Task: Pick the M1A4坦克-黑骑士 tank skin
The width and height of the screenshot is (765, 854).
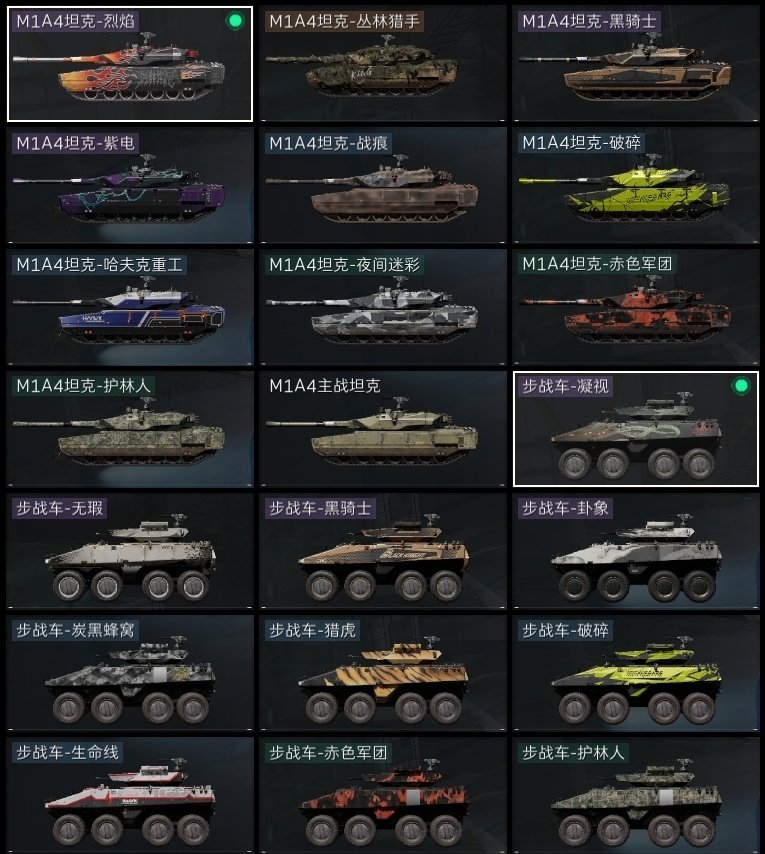Action: (x=635, y=64)
